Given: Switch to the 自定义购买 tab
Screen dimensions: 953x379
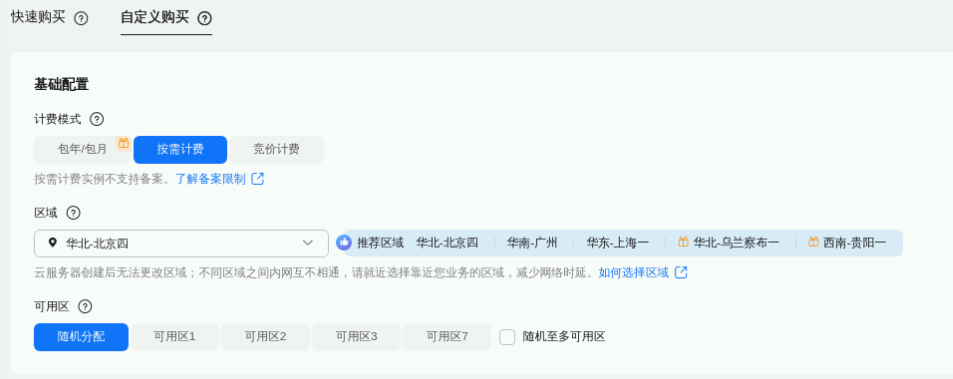Looking at the screenshot, I should [x=154, y=18].
